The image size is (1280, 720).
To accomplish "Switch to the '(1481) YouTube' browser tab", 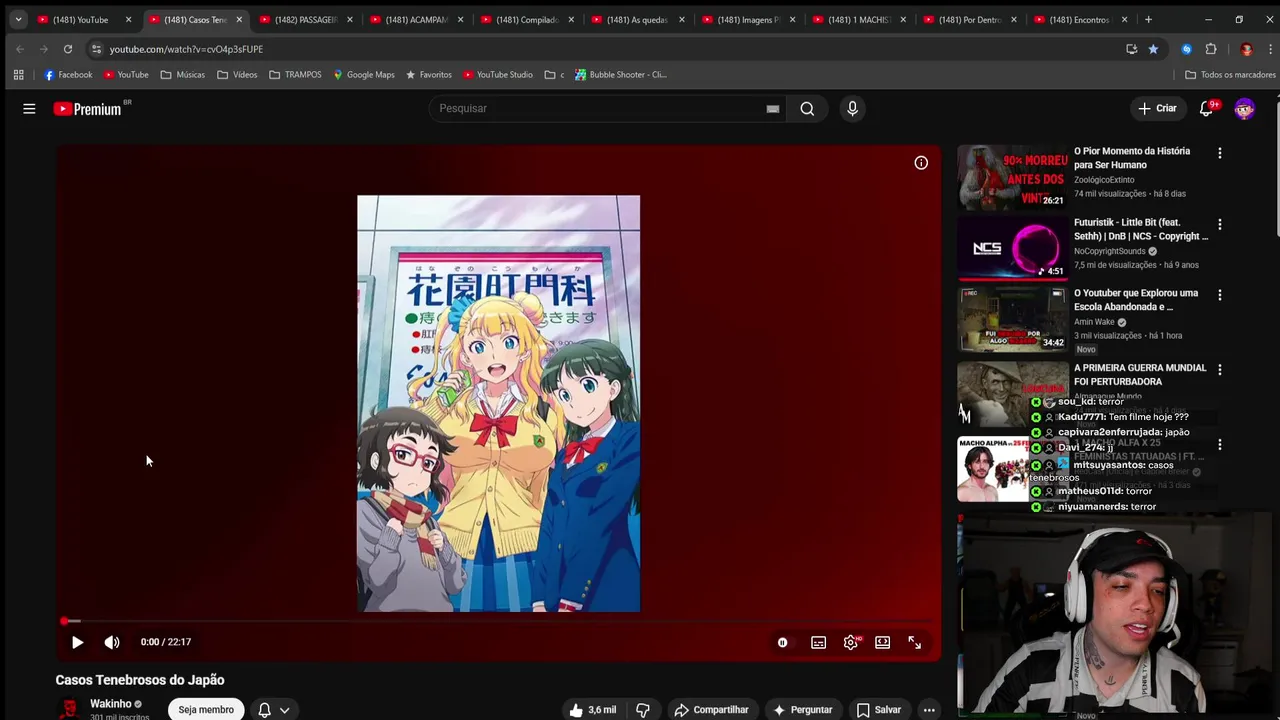I will click(x=84, y=19).
